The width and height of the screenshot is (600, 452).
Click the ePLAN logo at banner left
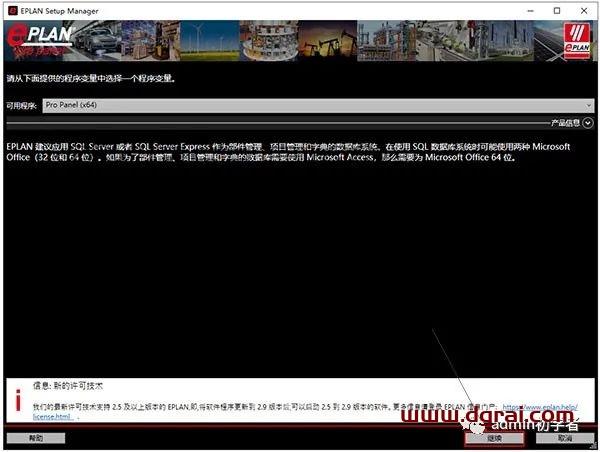[x=39, y=39]
